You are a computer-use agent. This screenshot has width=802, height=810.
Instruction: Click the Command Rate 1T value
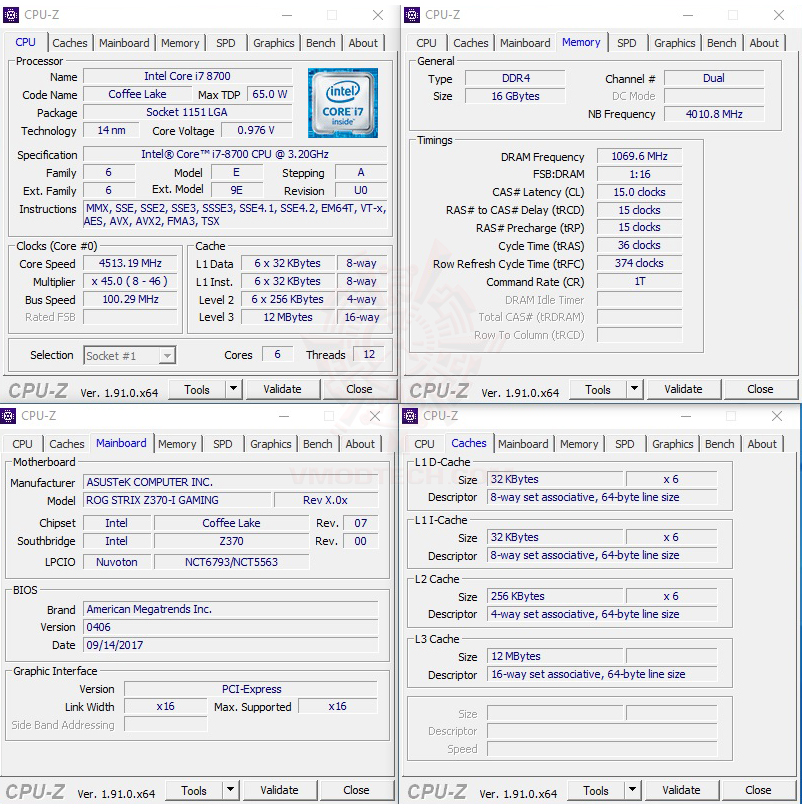639,281
